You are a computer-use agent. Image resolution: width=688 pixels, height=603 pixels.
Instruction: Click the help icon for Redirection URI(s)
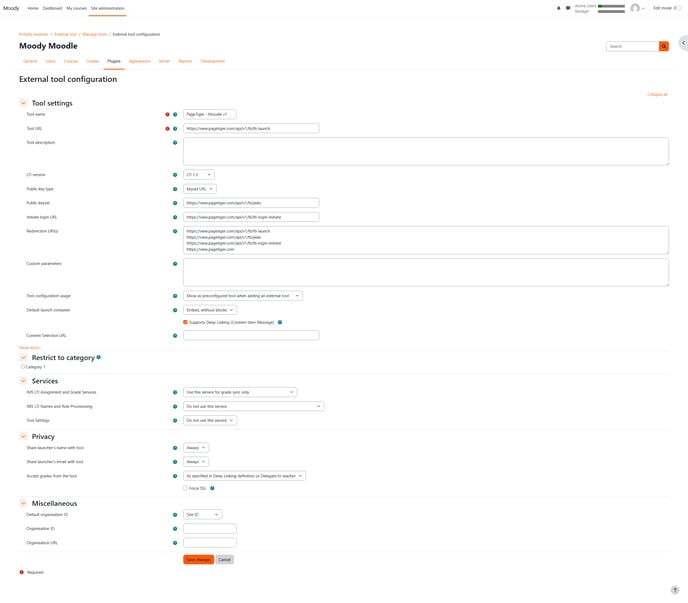coord(175,231)
